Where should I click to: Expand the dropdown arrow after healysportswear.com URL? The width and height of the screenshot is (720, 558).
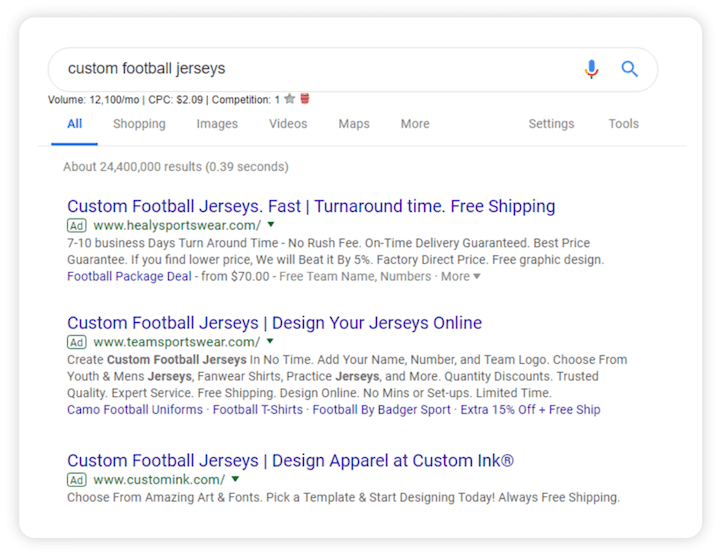pyautogui.click(x=271, y=225)
